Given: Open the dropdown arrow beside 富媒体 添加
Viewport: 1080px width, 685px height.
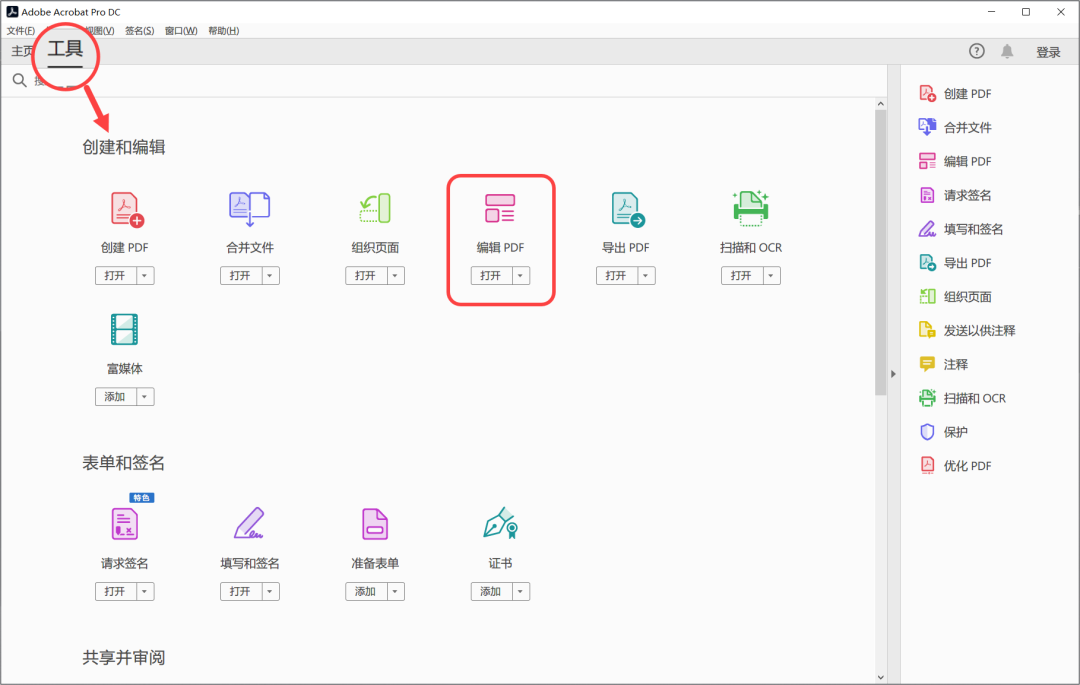Looking at the screenshot, I should tap(145, 397).
